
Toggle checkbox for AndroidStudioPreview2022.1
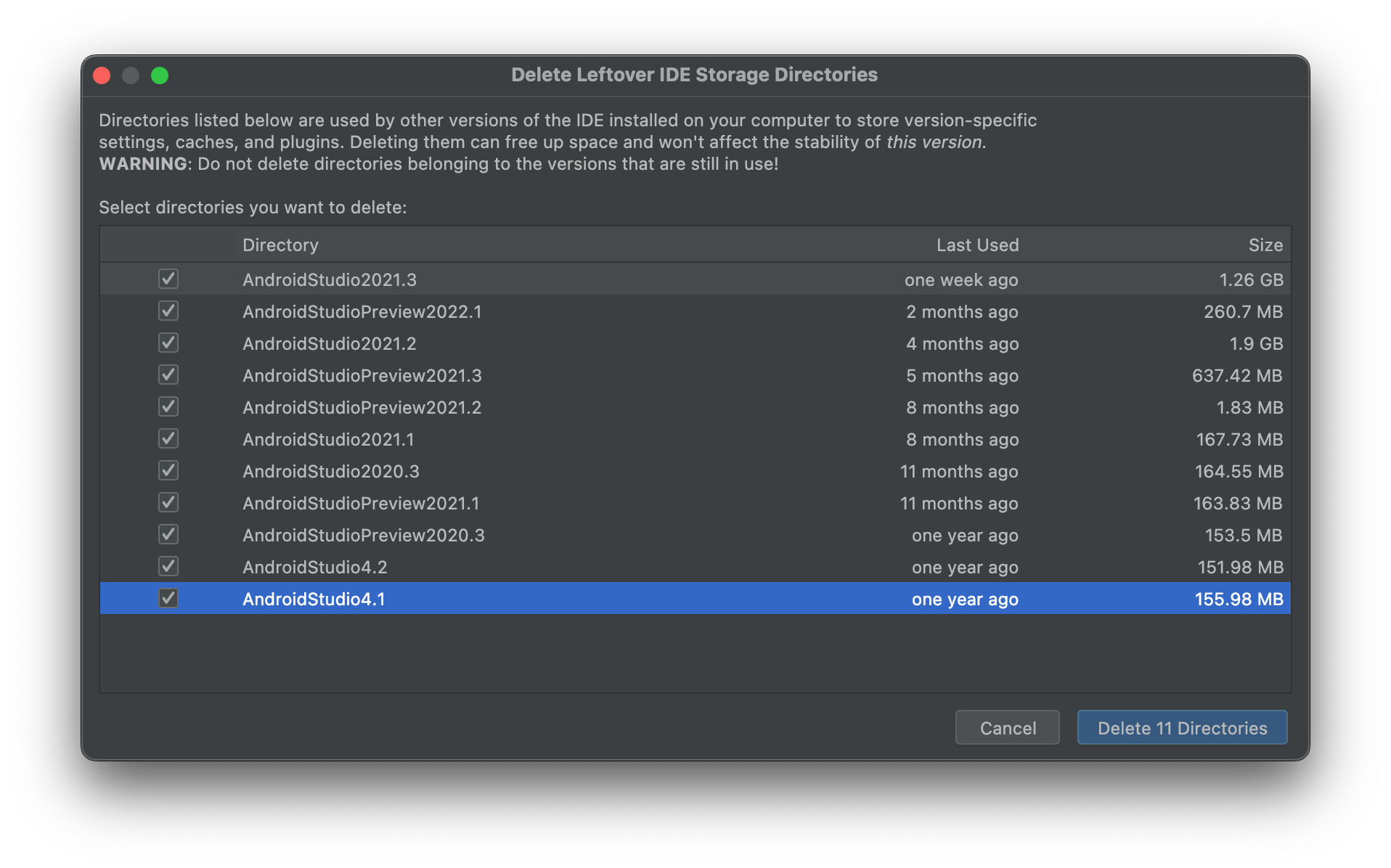click(168, 311)
